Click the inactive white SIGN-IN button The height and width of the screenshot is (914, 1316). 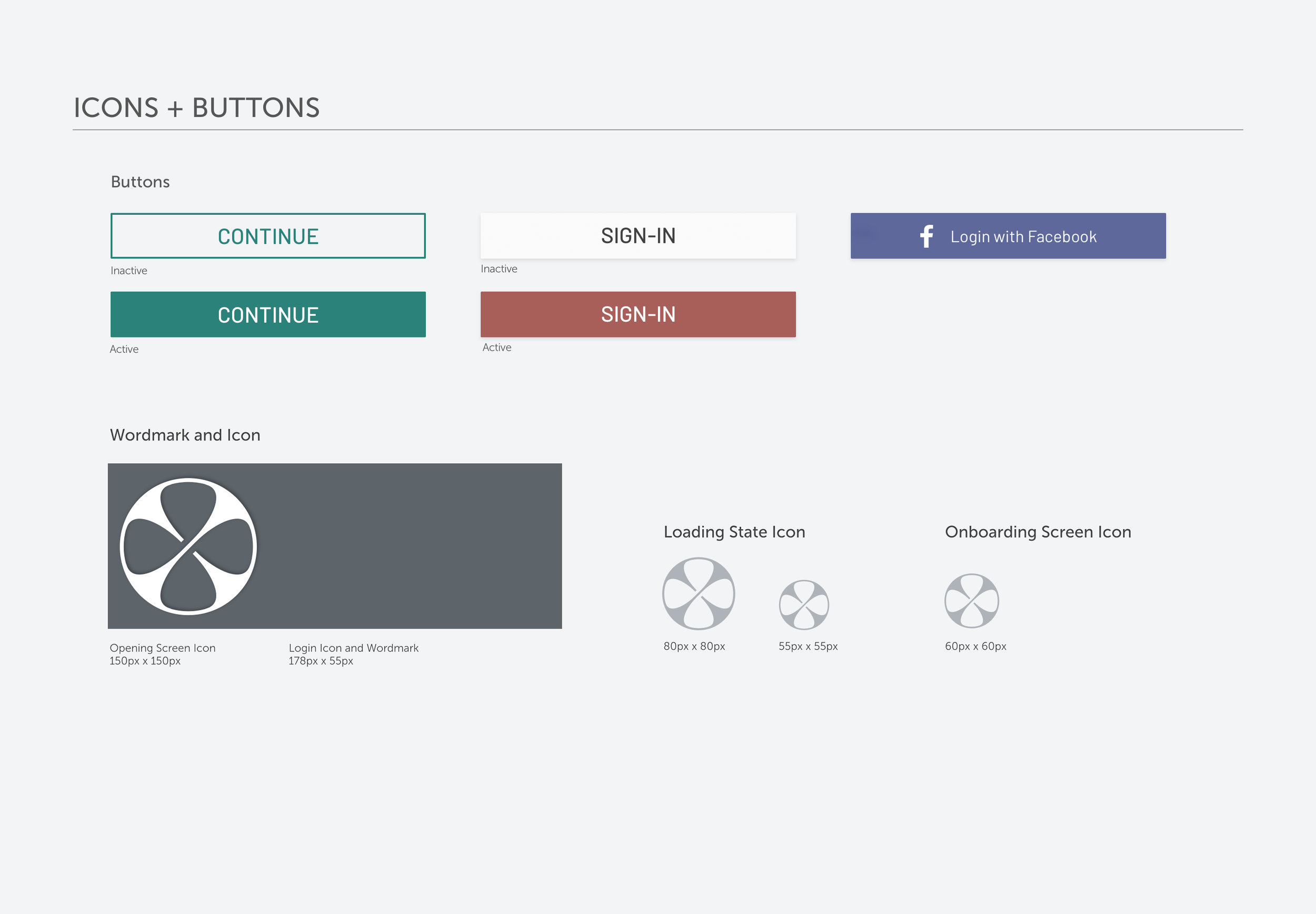tap(638, 236)
